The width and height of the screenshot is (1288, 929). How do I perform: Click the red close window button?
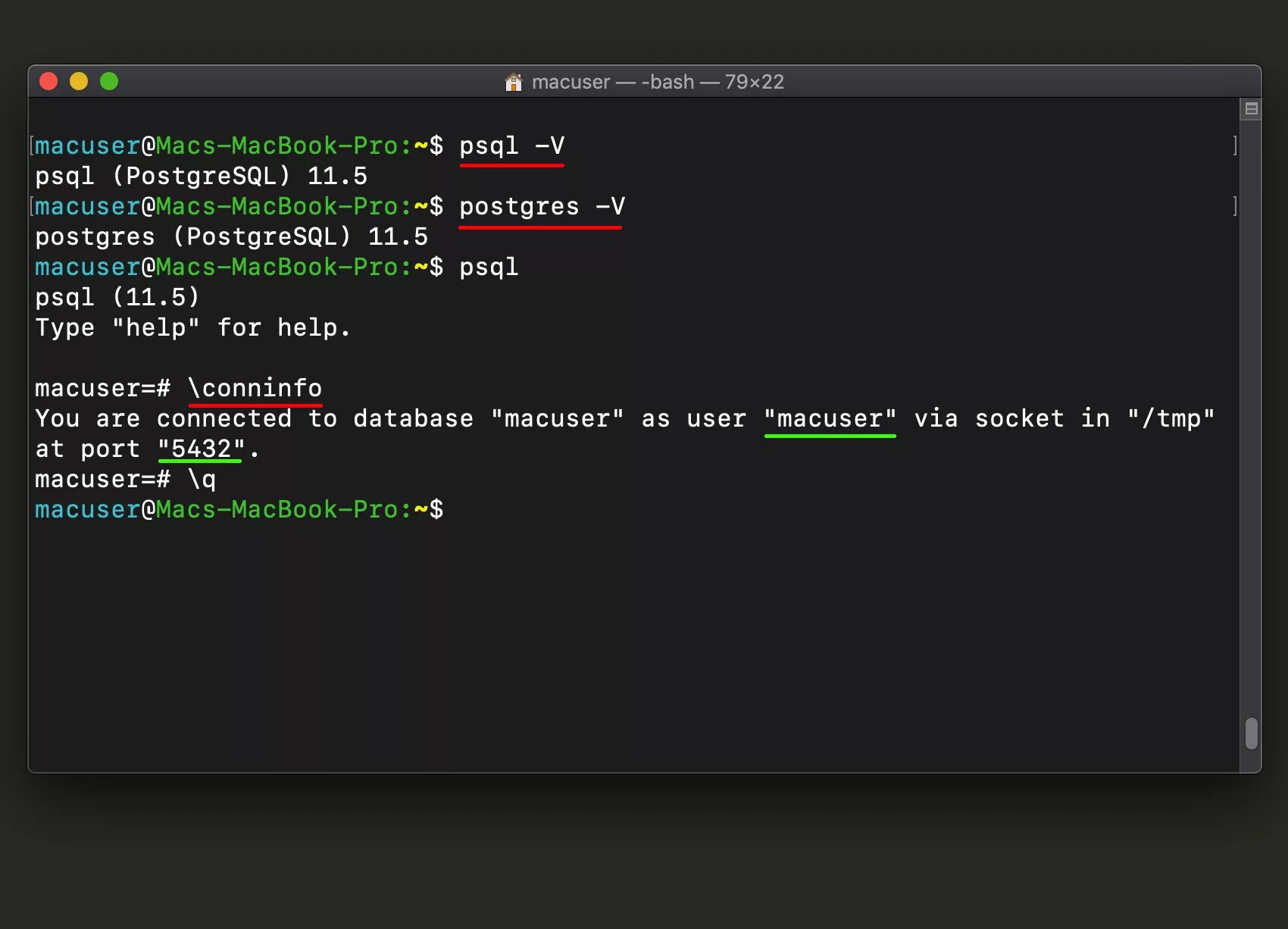point(48,81)
